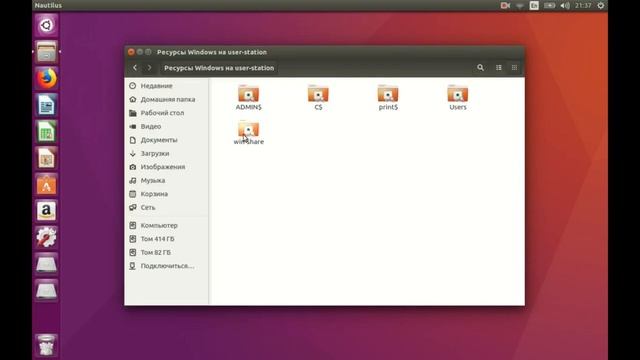Open Видео in the sidebar
Screen dimensions: 640x360
coord(167,127)
